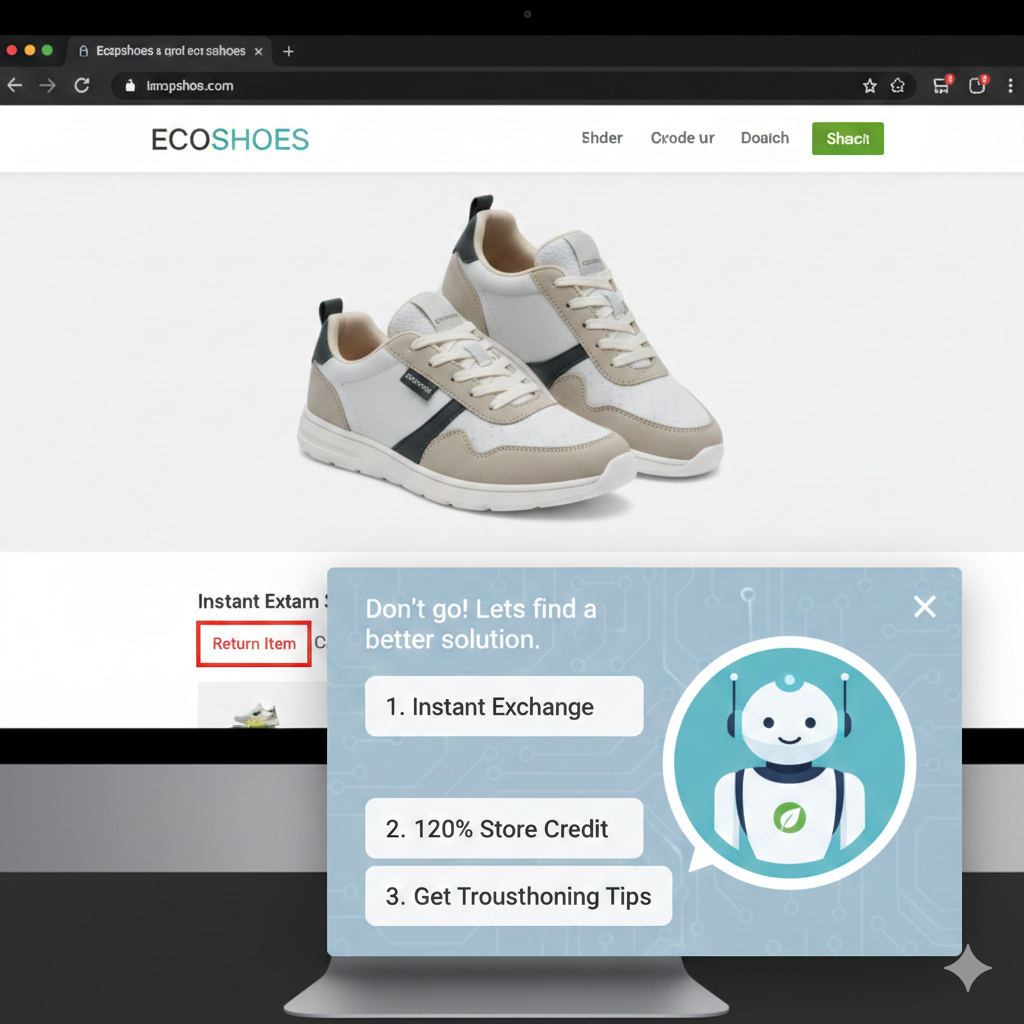
Task: Click the green macOS fullscreen dot
Action: (x=47, y=50)
